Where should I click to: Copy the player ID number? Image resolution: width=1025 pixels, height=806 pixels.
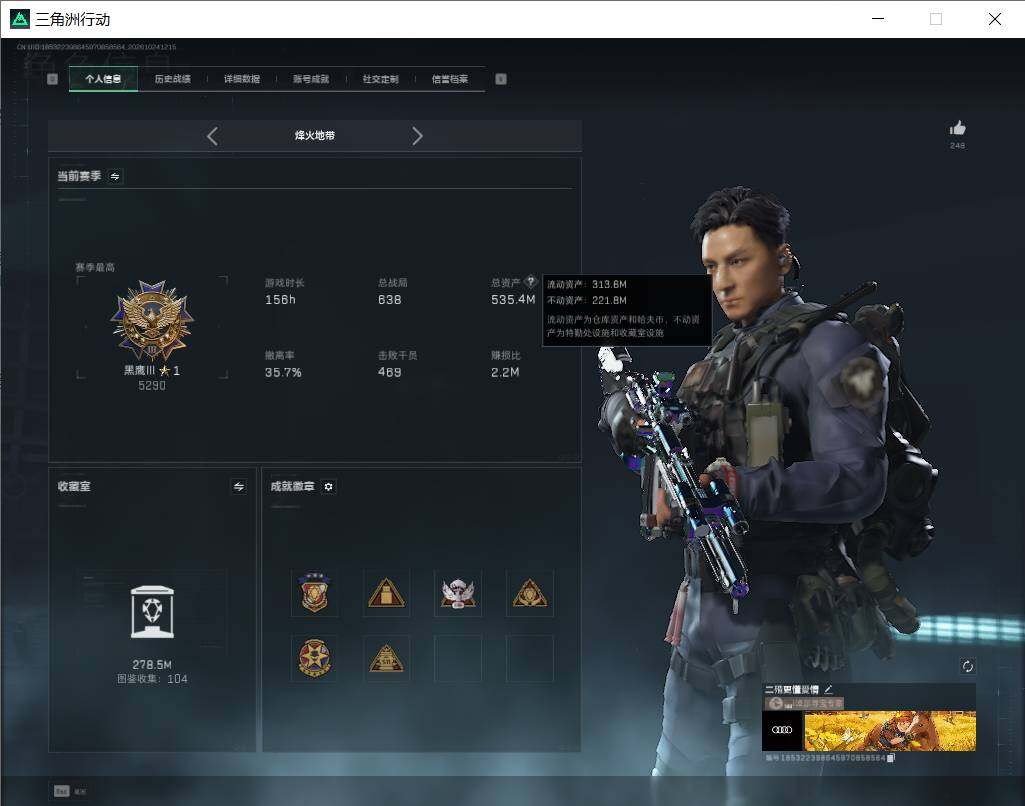(891, 758)
